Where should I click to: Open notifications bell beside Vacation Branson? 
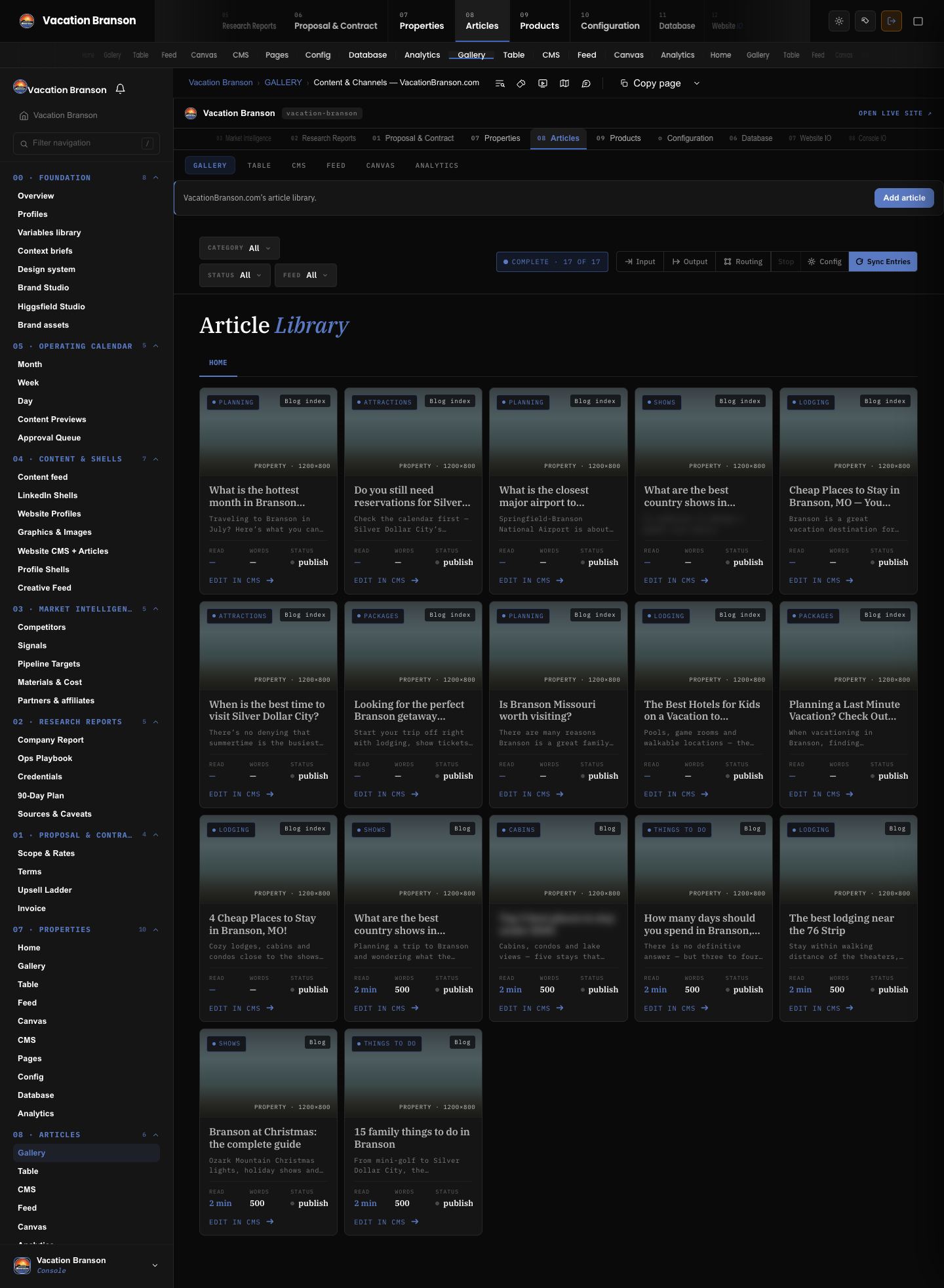pos(121,89)
